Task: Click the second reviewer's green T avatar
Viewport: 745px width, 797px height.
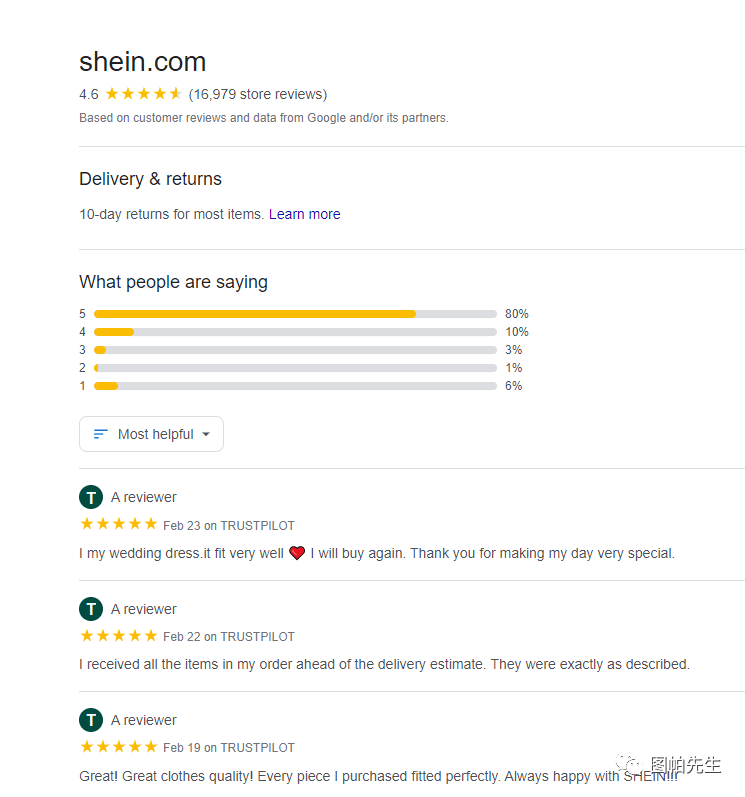Action: point(91,609)
